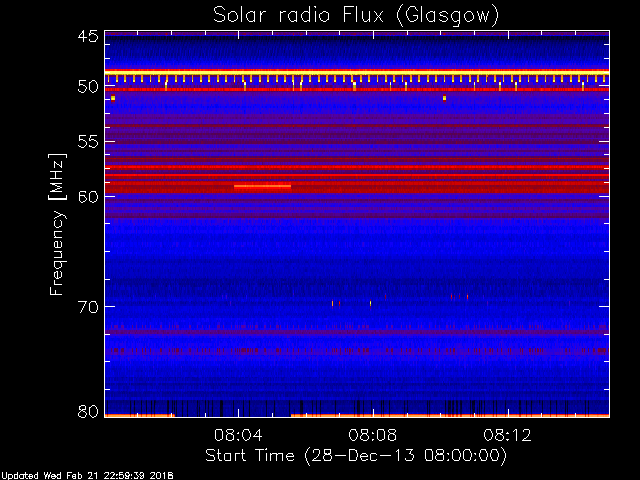Click the yellow dot near 51 MHz after 08:08
The image size is (640, 480).
(x=444, y=98)
